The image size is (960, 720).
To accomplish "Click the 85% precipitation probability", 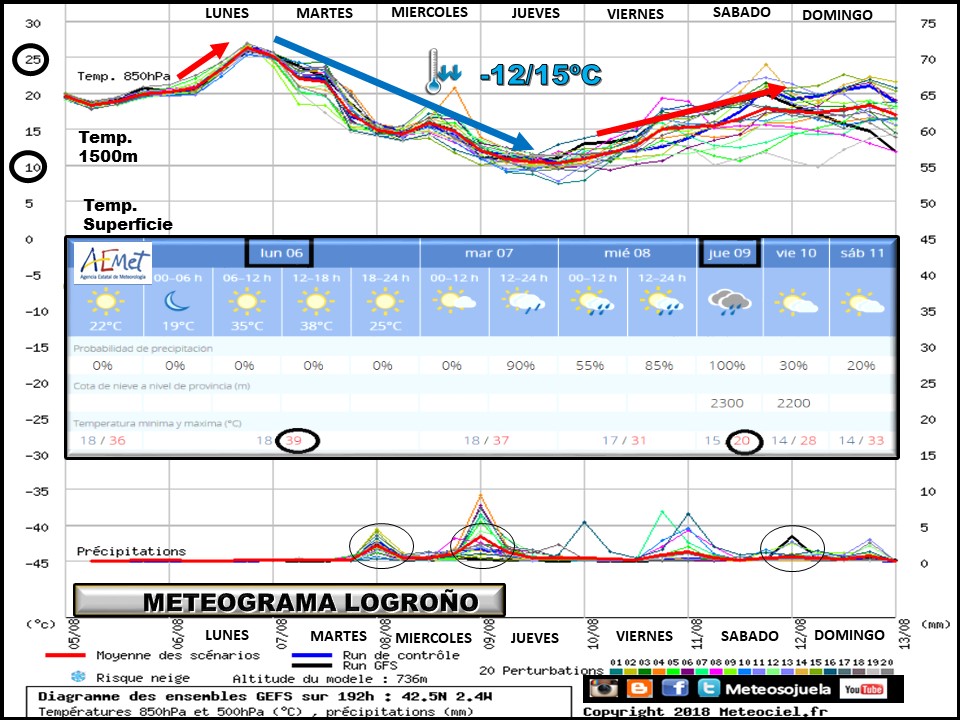I will pyautogui.click(x=659, y=366).
